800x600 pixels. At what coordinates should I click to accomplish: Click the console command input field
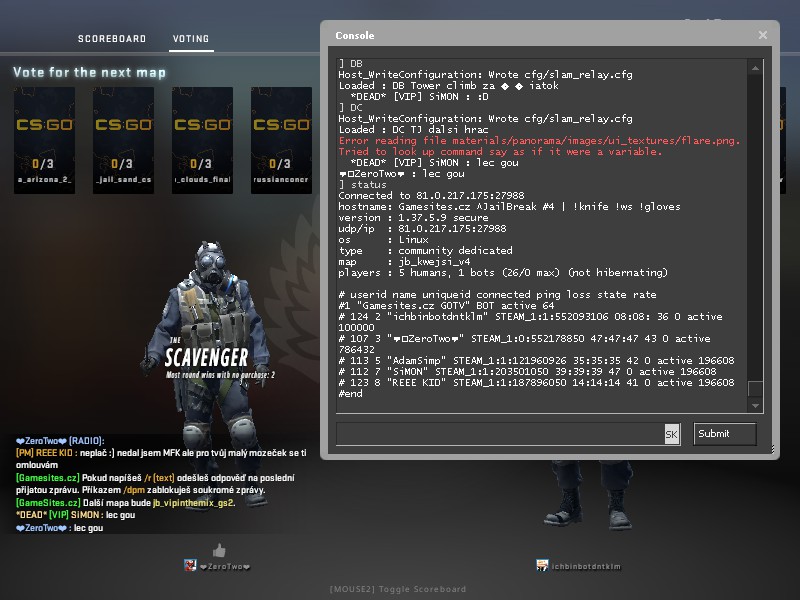500,434
